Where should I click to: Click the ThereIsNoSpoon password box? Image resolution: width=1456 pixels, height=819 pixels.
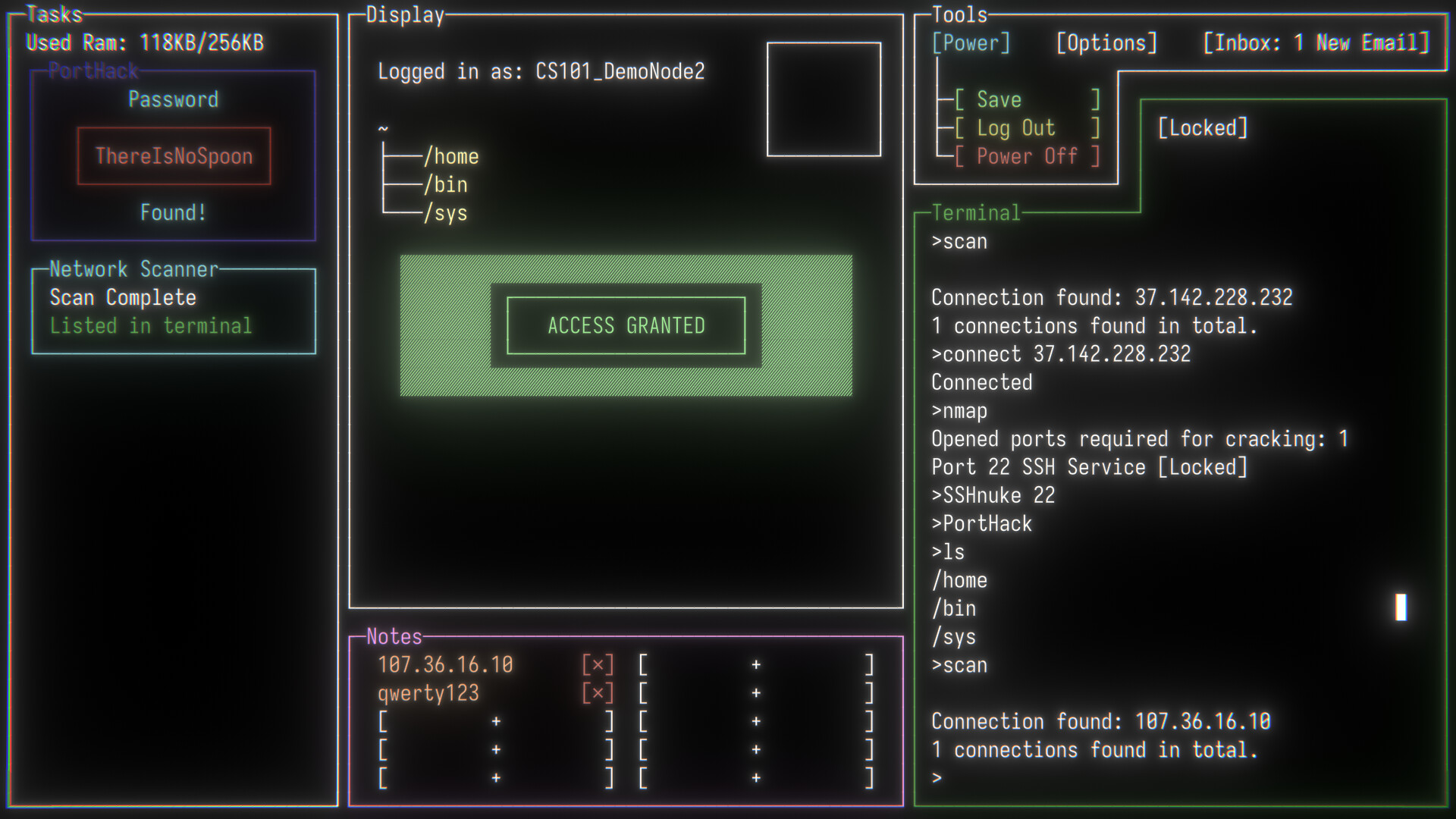tap(174, 155)
